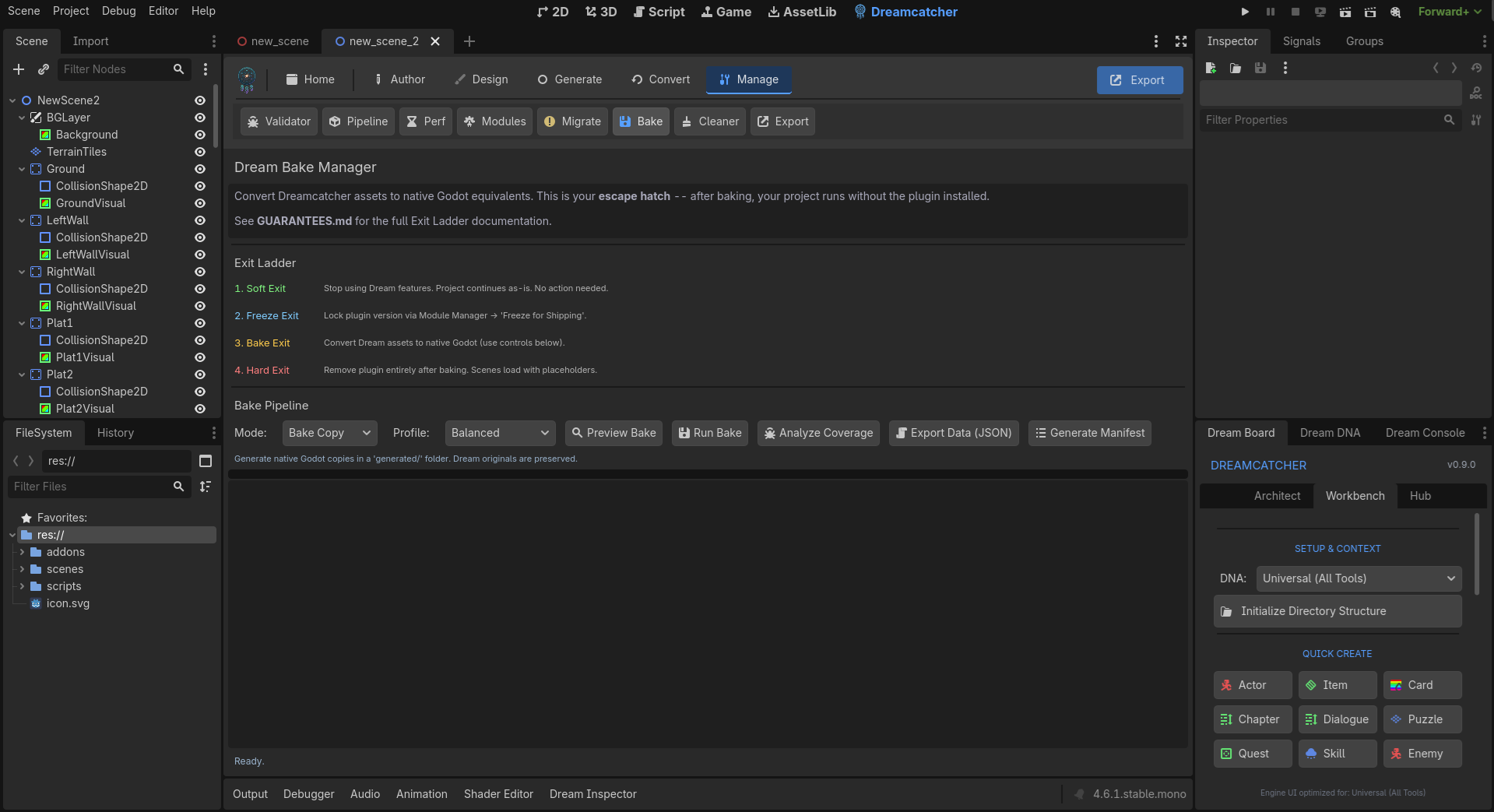The image size is (1494, 812).
Task: Switch to the Import tab
Action: click(x=90, y=41)
